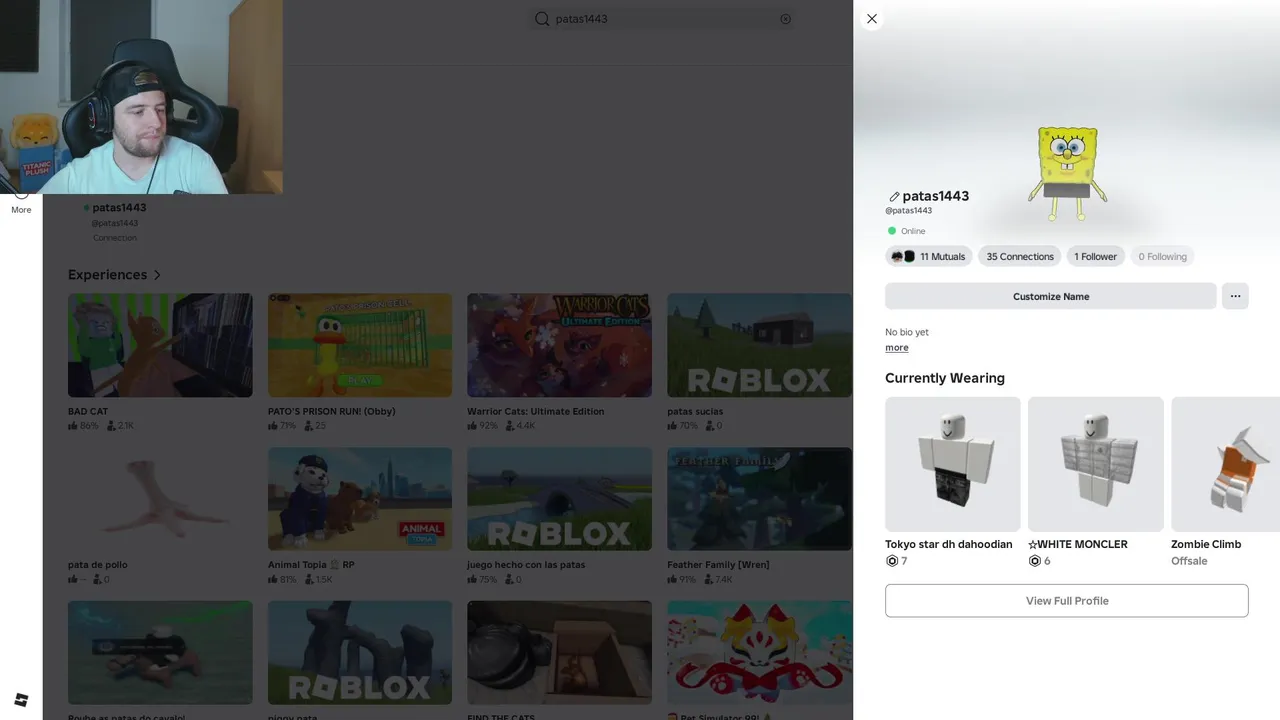Click the @patas1443 handle in the panel

pos(908,211)
